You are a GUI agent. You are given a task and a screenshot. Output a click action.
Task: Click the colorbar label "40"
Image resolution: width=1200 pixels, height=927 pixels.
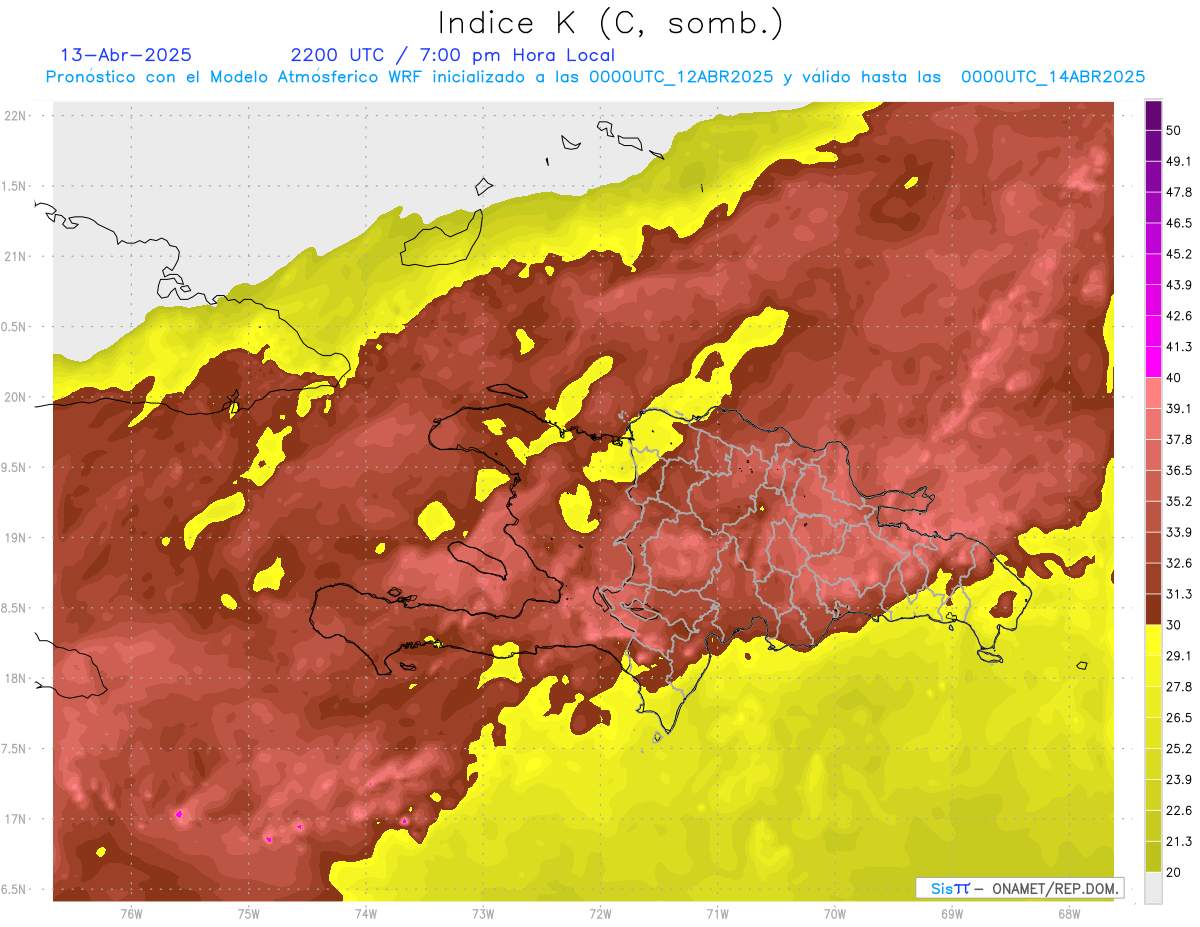(1175, 377)
